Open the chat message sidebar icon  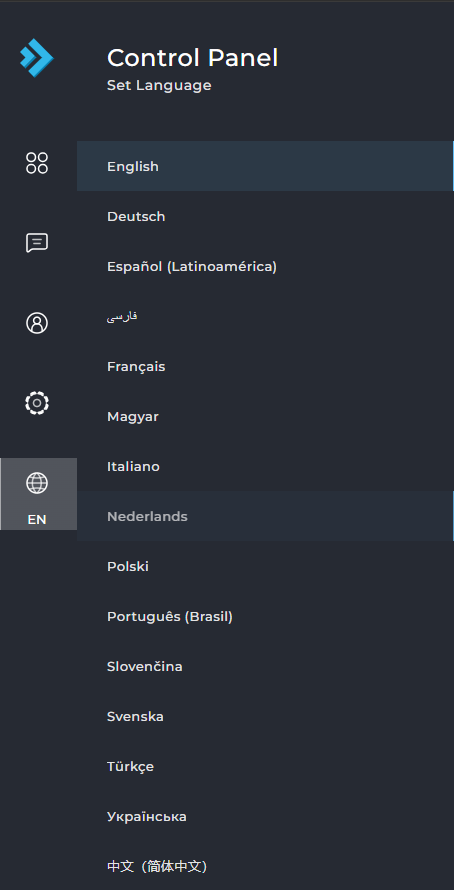click(37, 243)
